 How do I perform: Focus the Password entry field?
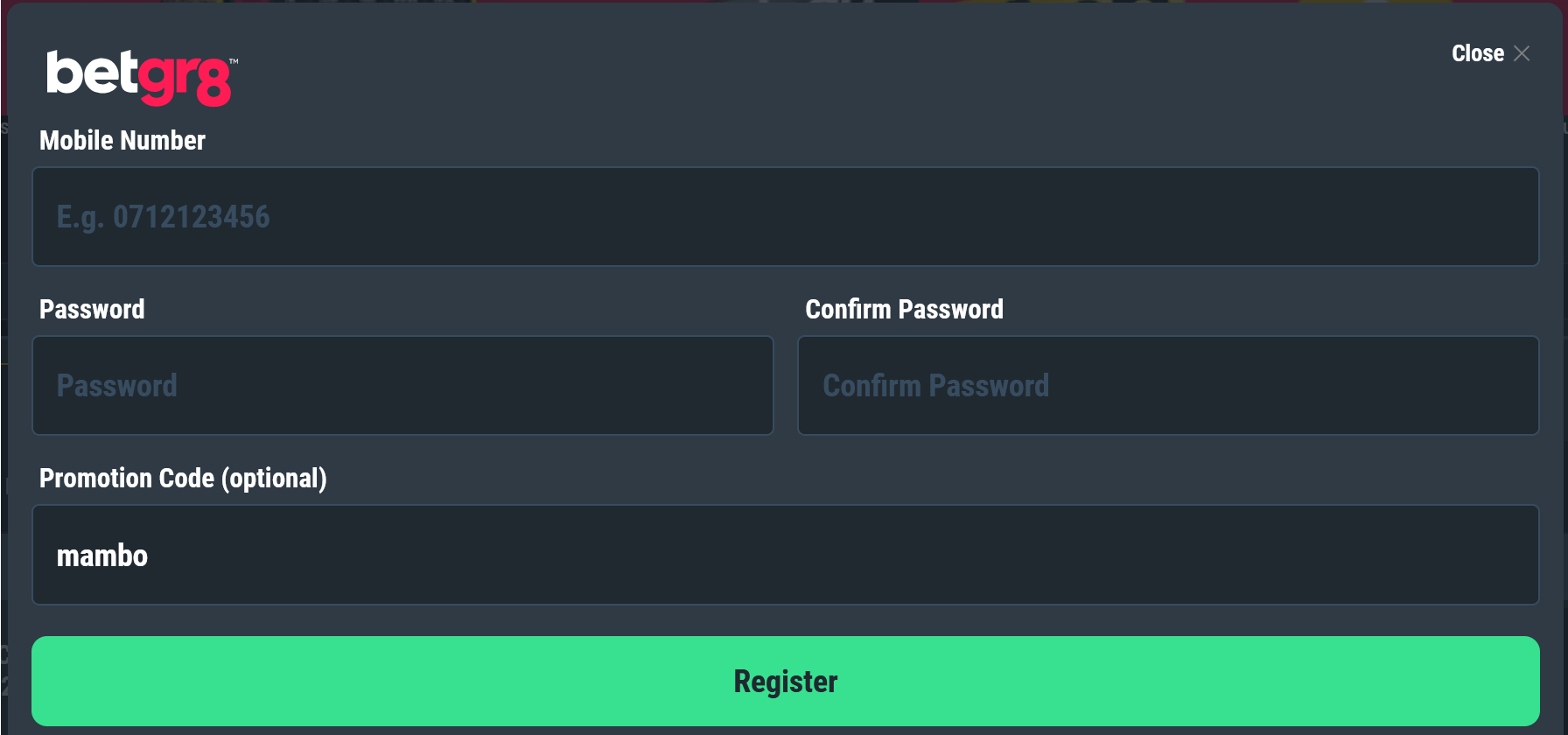[x=402, y=385]
